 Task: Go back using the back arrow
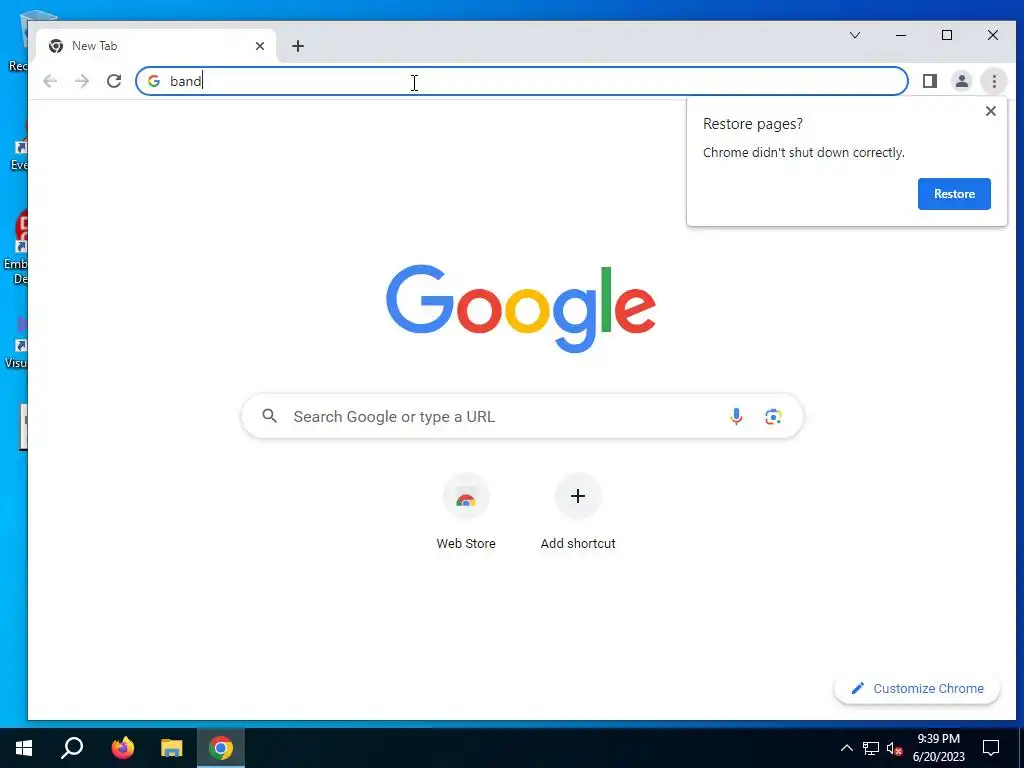coord(50,81)
